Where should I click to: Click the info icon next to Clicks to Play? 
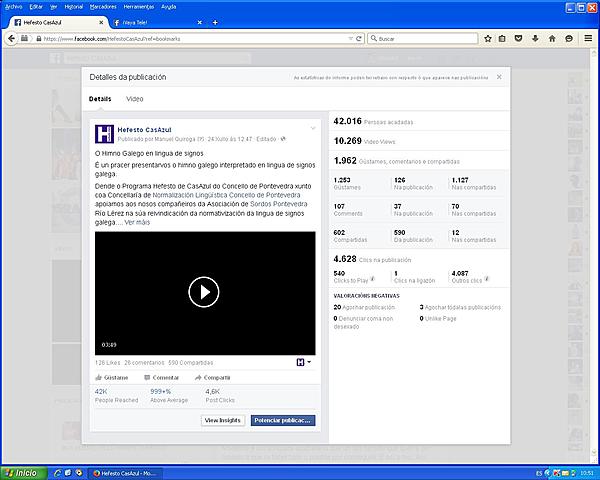pyautogui.click(x=373, y=279)
